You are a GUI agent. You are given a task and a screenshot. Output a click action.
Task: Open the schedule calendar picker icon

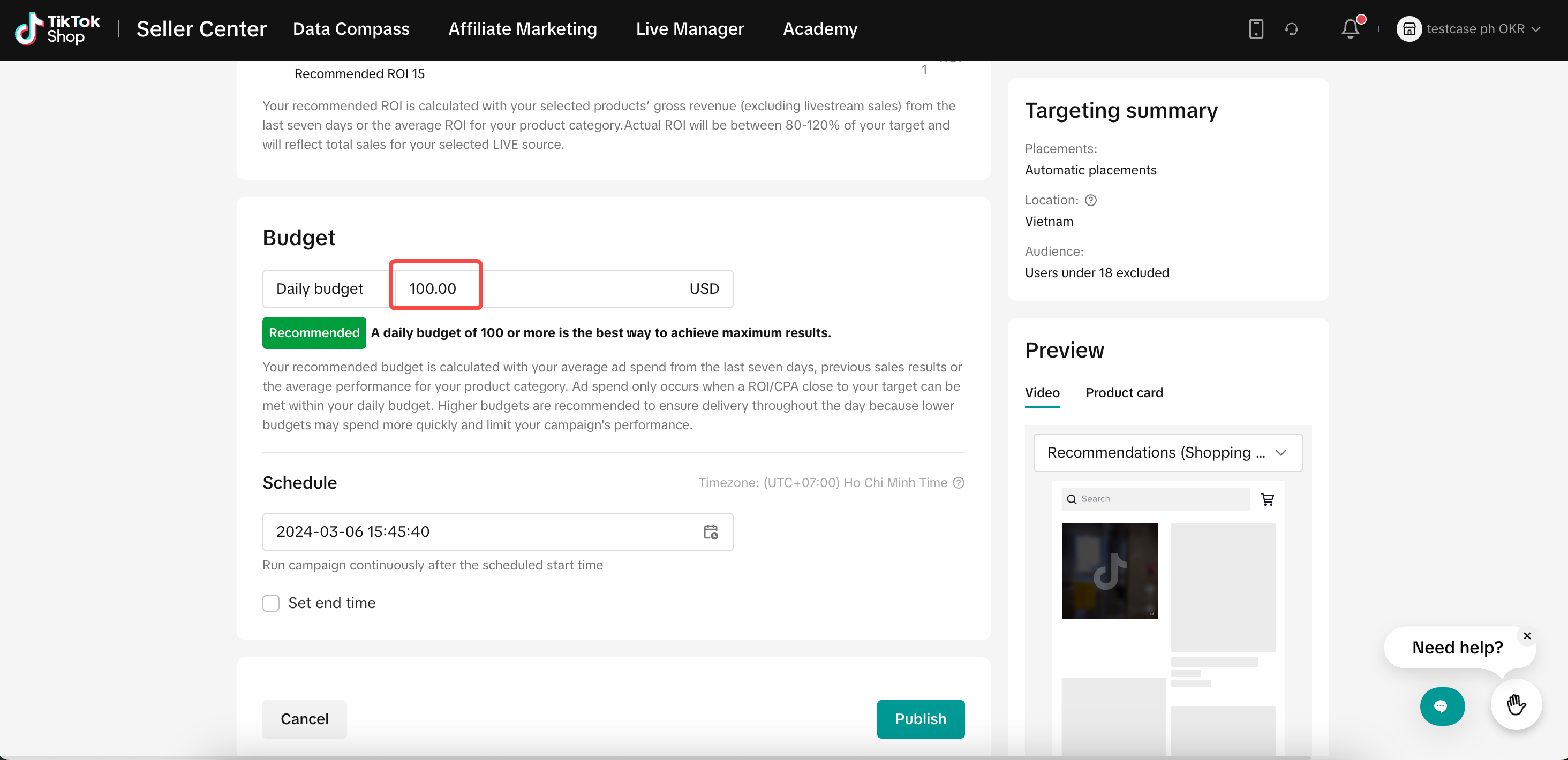coord(710,532)
